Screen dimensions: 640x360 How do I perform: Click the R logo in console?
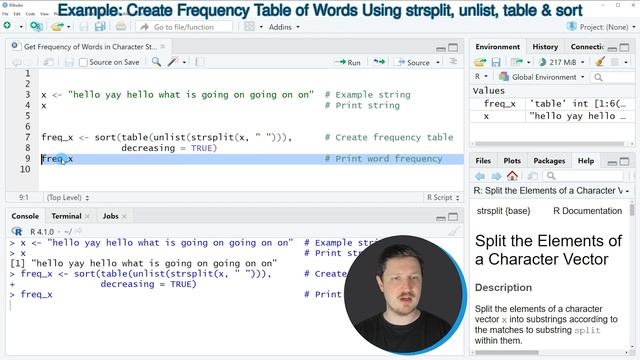[x=17, y=231]
